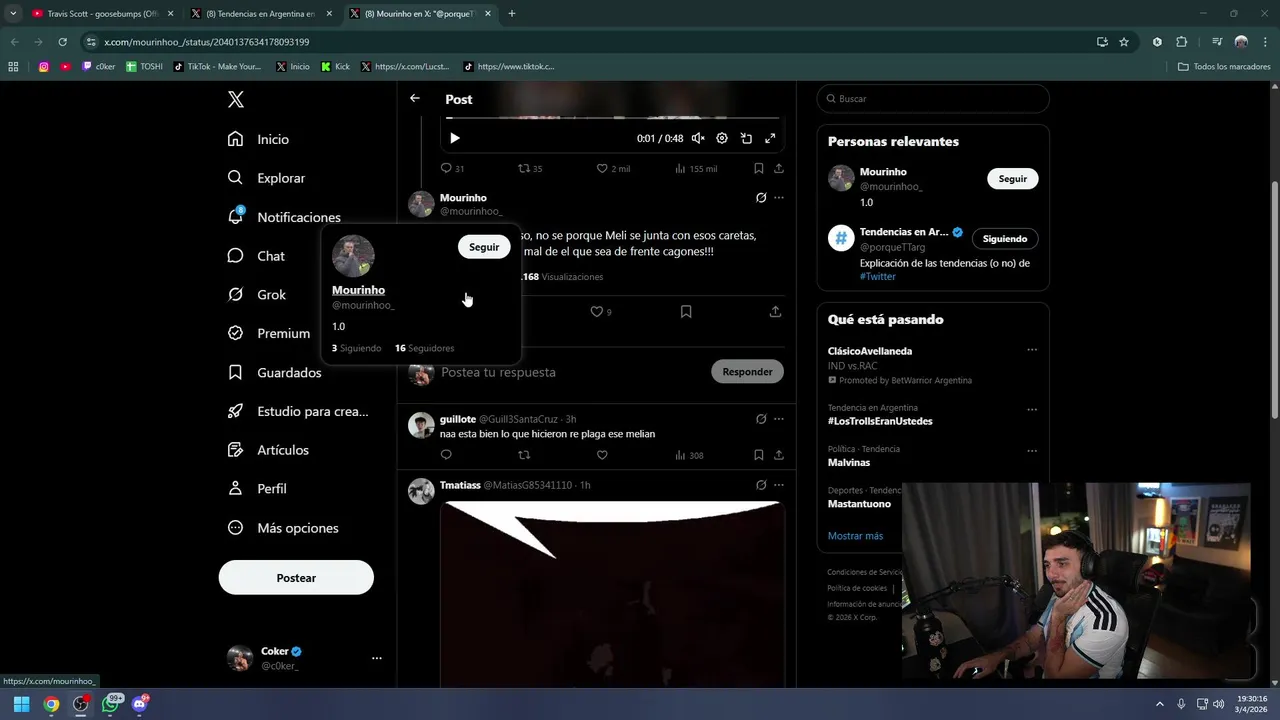Screen dimensions: 1280x720
Task: Open #LosTrollsEranUstedes trend
Action: point(880,421)
